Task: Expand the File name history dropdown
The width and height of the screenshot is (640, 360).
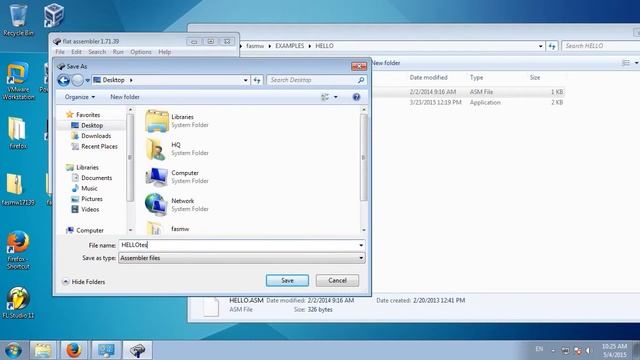Action: click(x=361, y=245)
